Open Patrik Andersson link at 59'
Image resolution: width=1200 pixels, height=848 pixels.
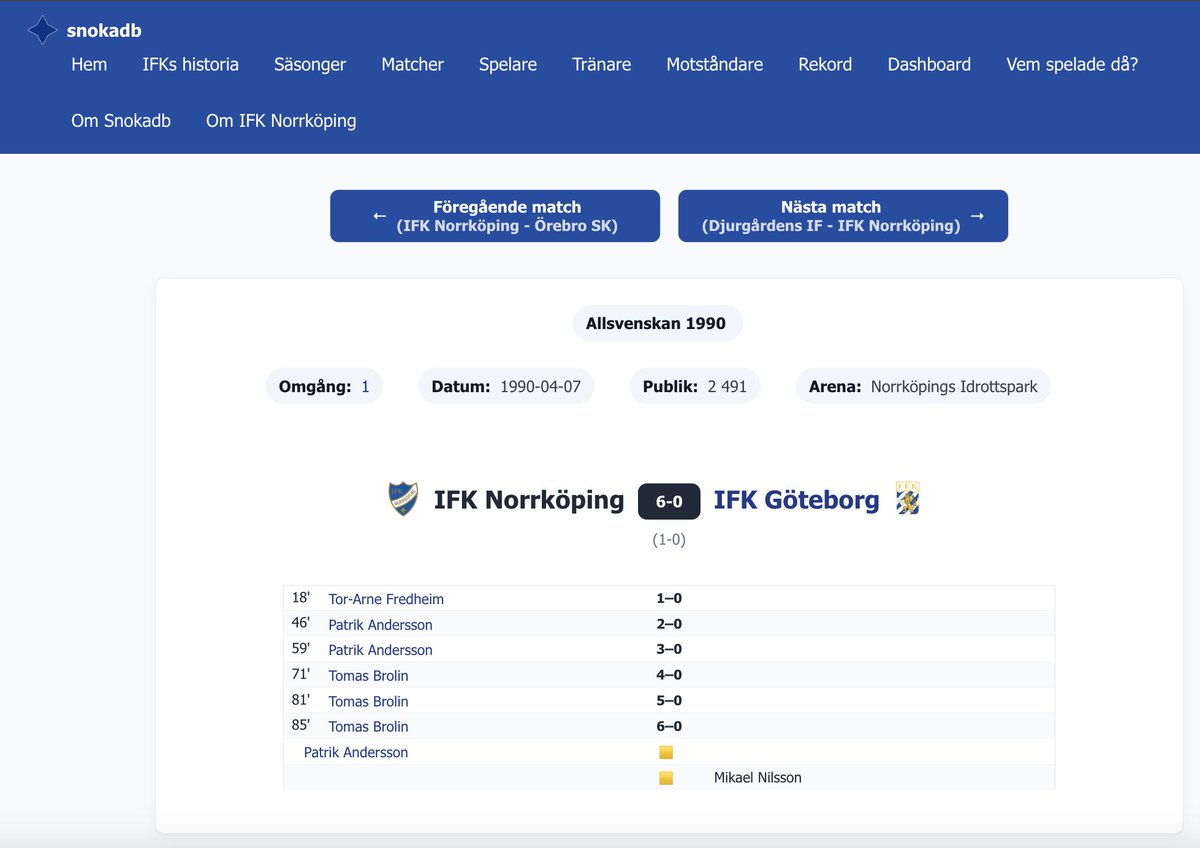click(x=380, y=650)
